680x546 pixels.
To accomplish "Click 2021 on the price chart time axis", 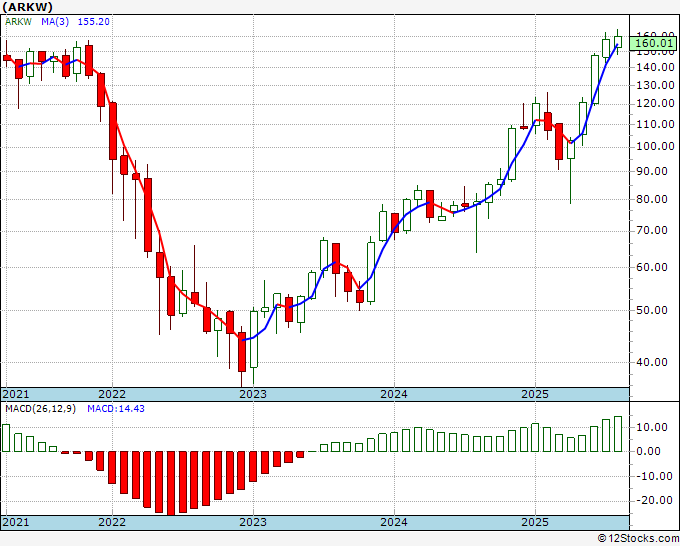I will [15, 394].
